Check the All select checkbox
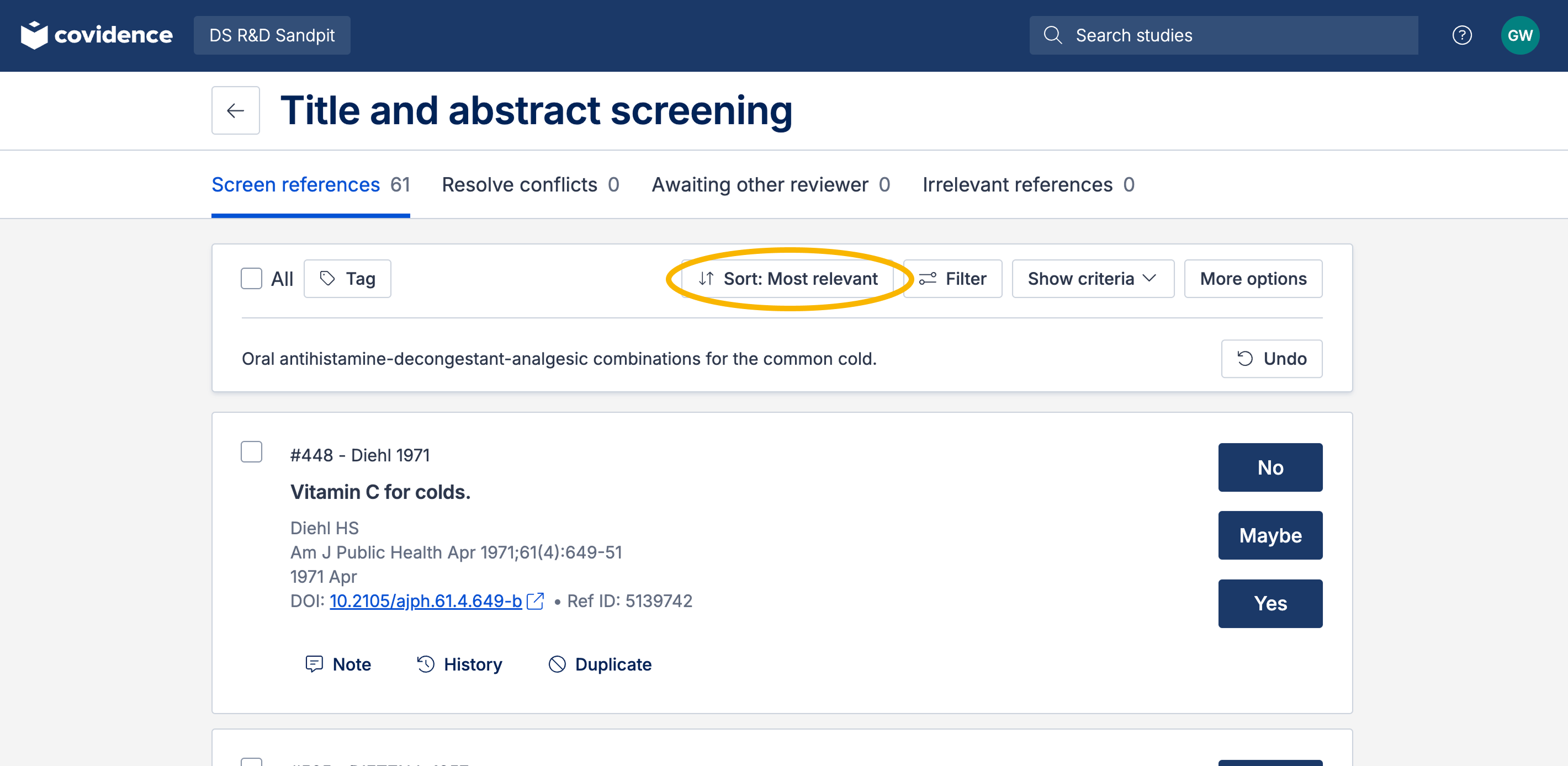Screen dimensions: 1568x766 click(x=251, y=279)
